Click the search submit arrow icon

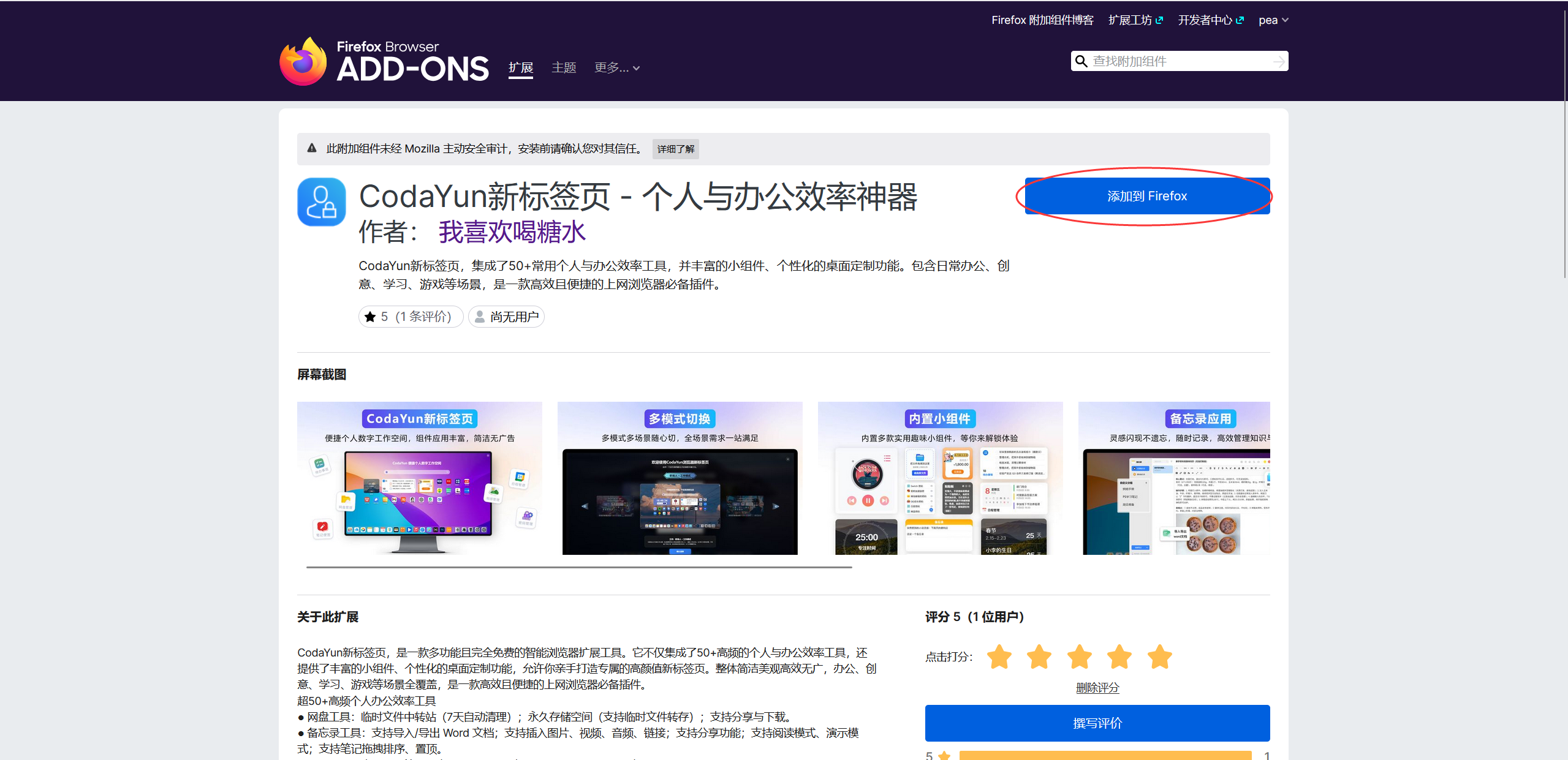pos(1278,61)
